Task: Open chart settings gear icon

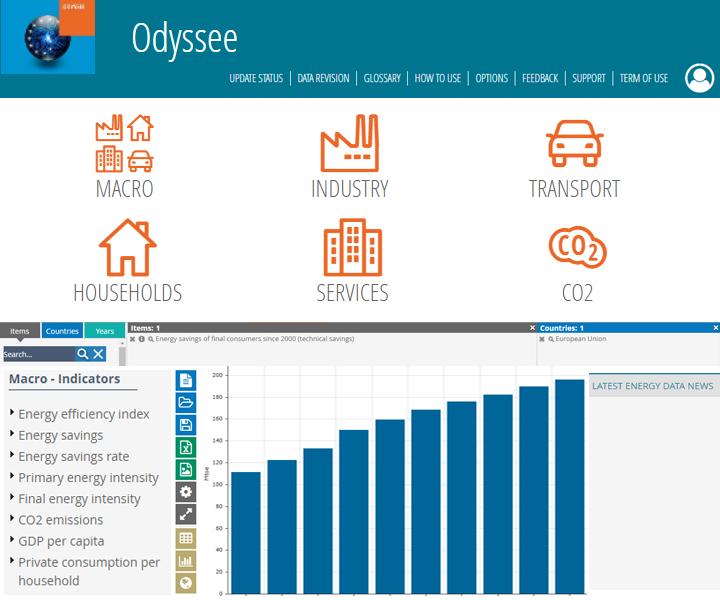Action: (186, 492)
